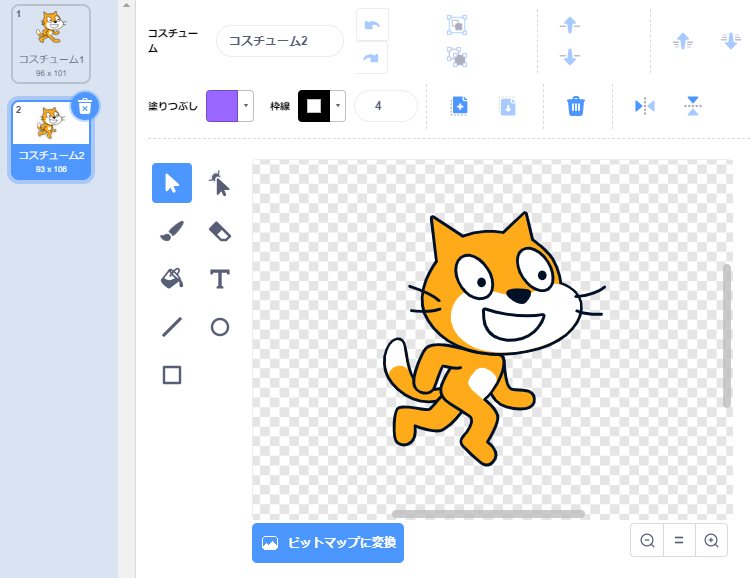Zoom in the canvas
Image resolution: width=752 pixels, height=578 pixels.
tap(711, 540)
